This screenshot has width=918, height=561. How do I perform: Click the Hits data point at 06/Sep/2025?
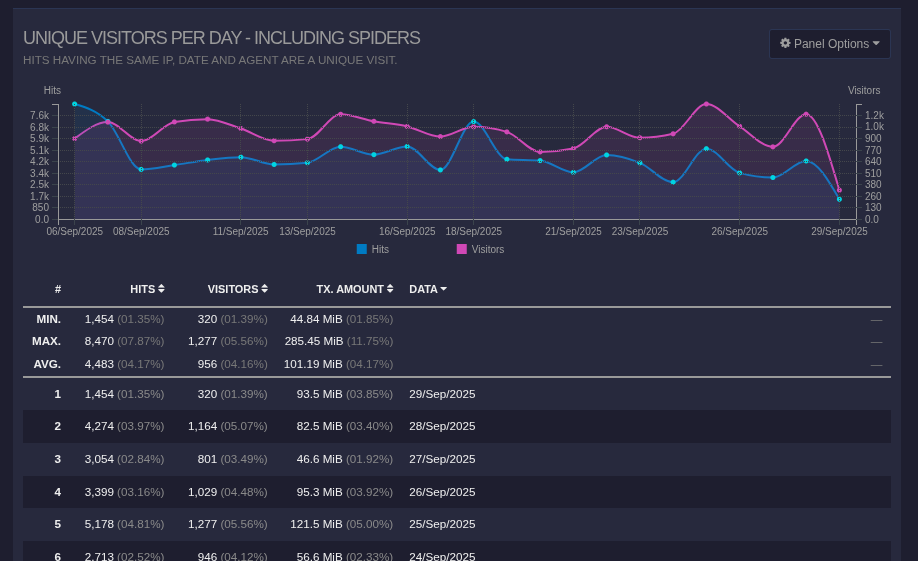pyautogui.click(x=75, y=104)
